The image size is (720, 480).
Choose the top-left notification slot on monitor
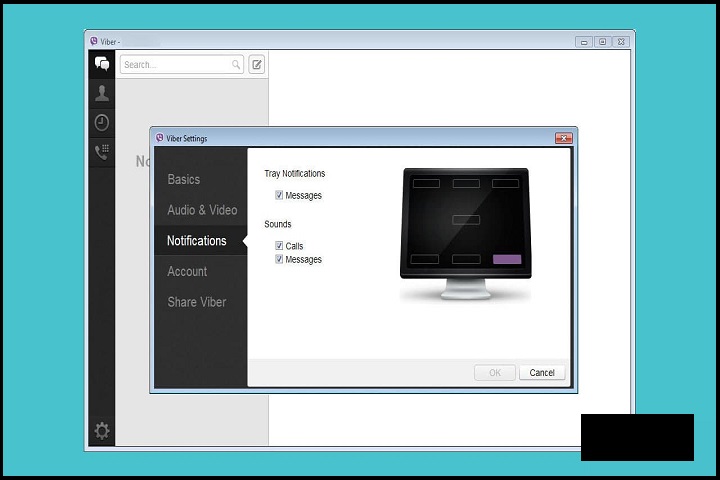click(426, 184)
